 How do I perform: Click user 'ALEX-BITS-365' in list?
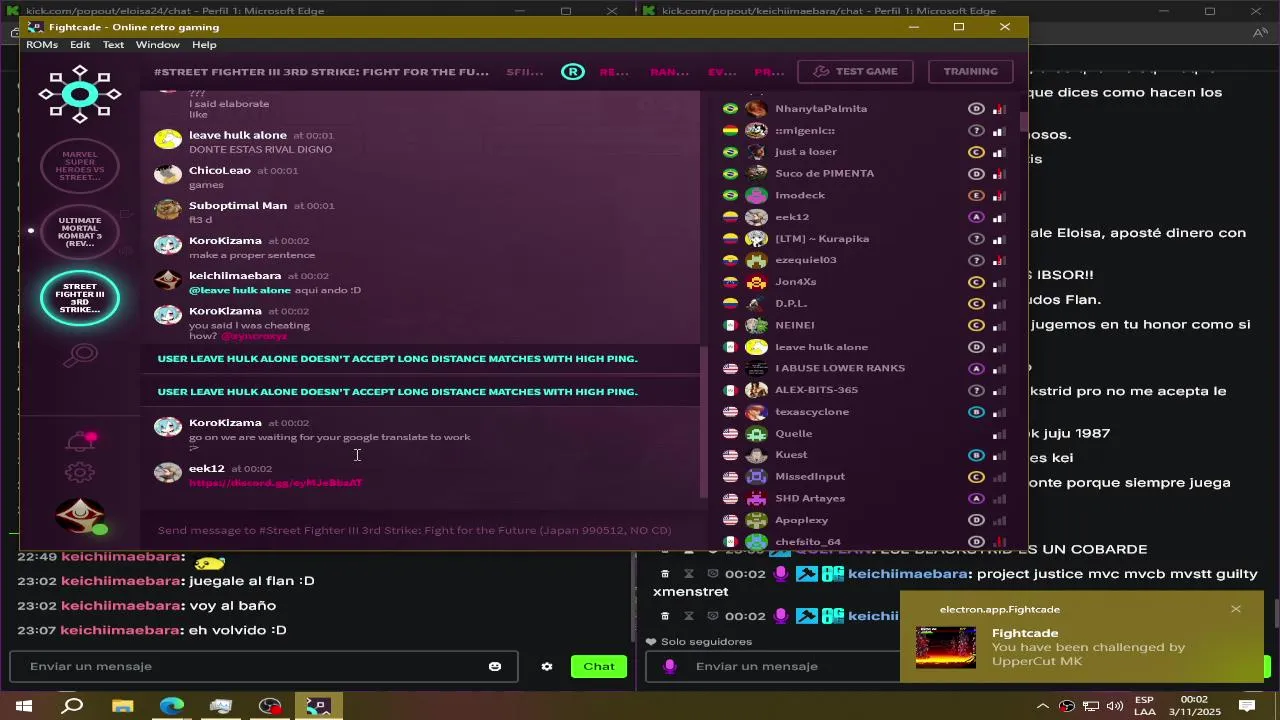[816, 390]
